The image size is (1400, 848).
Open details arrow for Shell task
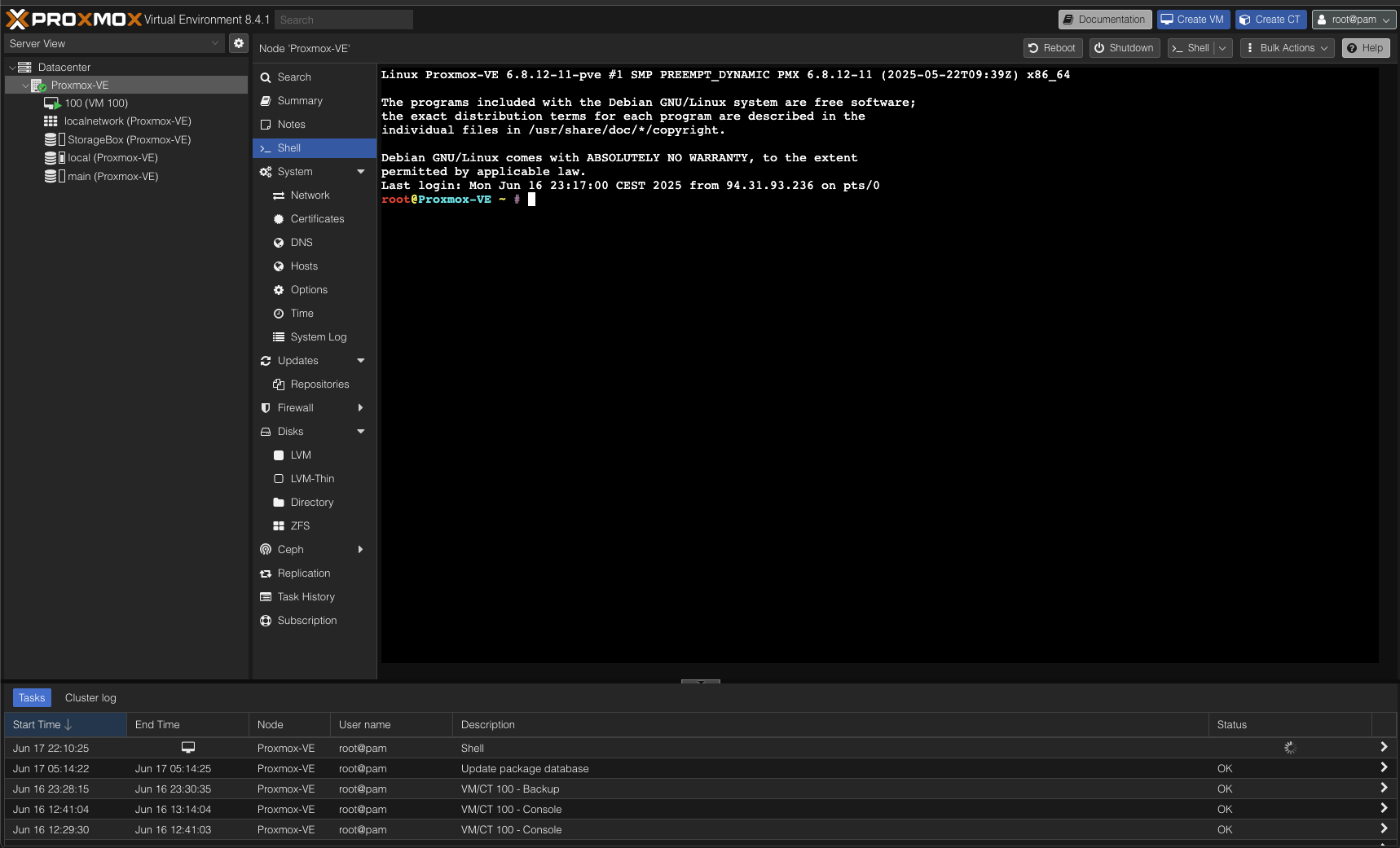coord(1384,747)
